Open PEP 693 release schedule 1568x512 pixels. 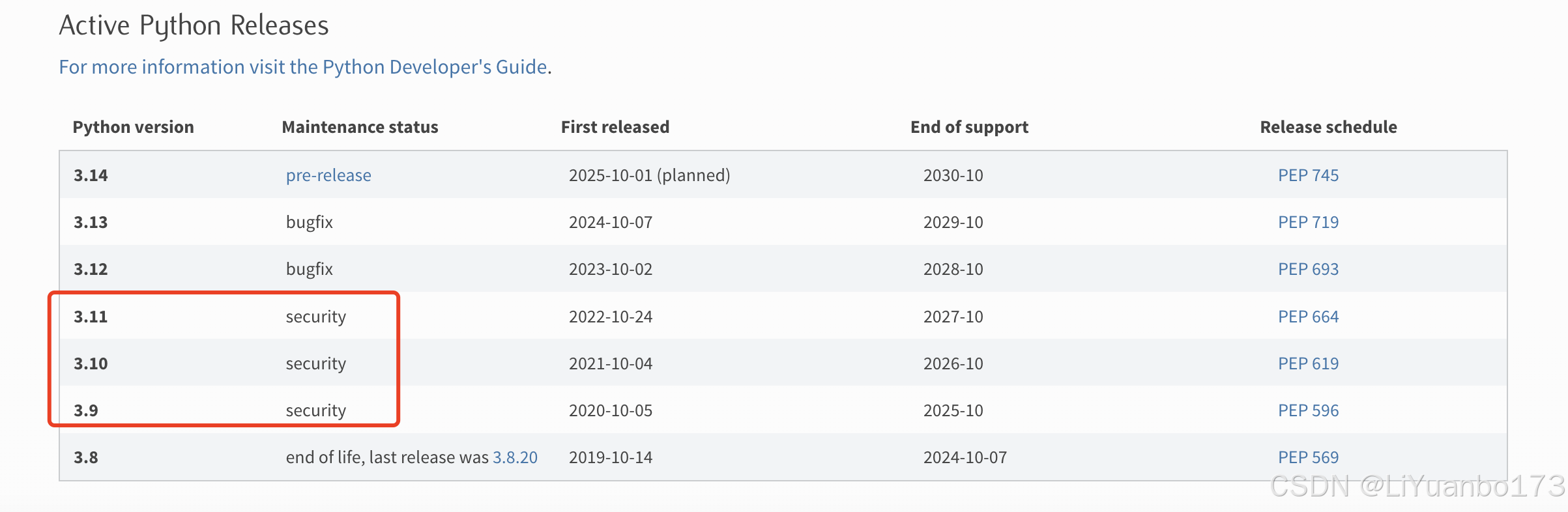pos(1308,269)
